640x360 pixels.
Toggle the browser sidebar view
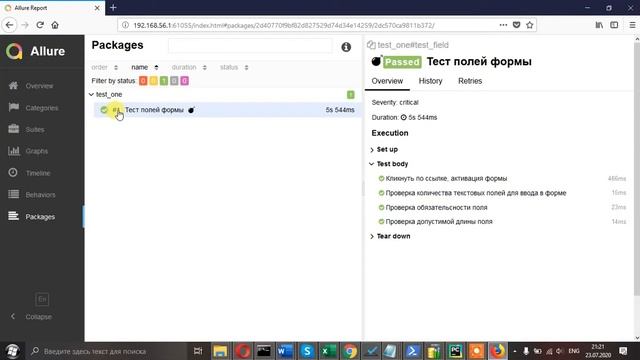[x=614, y=25]
